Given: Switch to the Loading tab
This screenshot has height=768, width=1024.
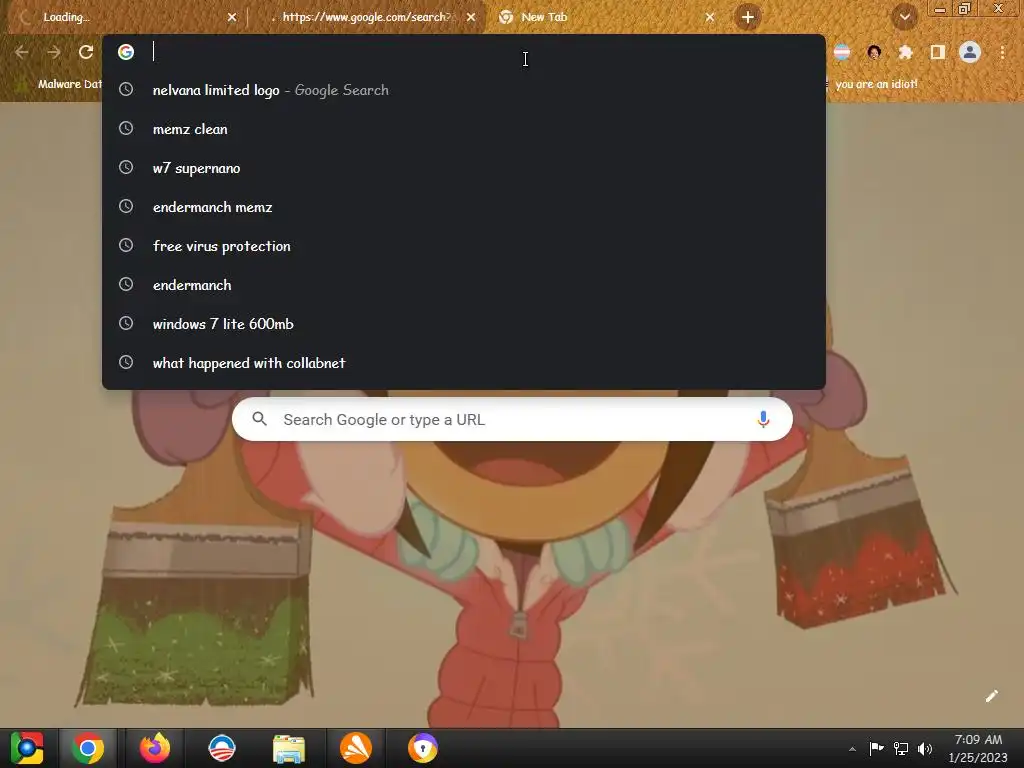Looking at the screenshot, I should pos(124,17).
